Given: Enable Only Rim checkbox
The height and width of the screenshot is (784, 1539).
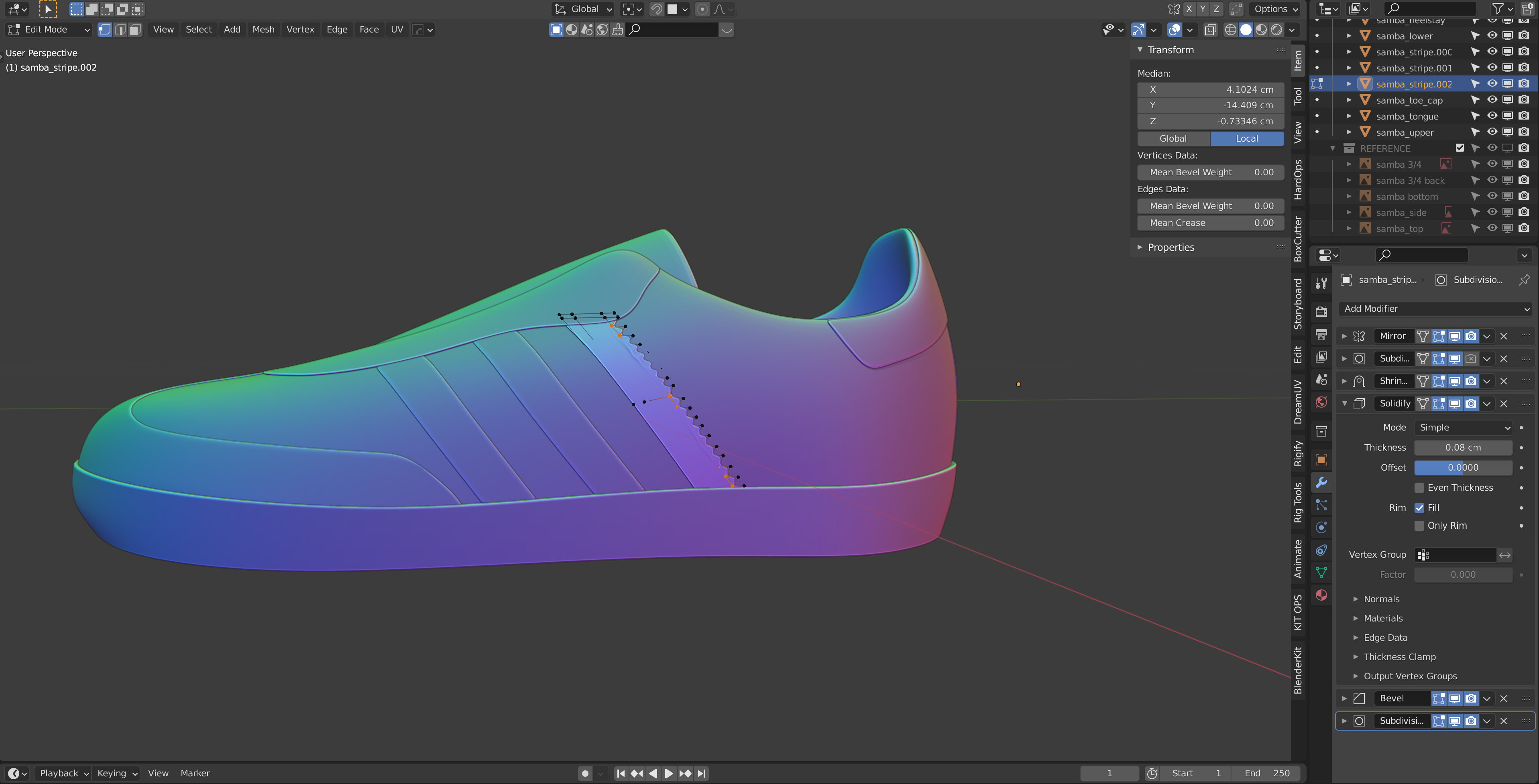Looking at the screenshot, I should pyautogui.click(x=1419, y=526).
